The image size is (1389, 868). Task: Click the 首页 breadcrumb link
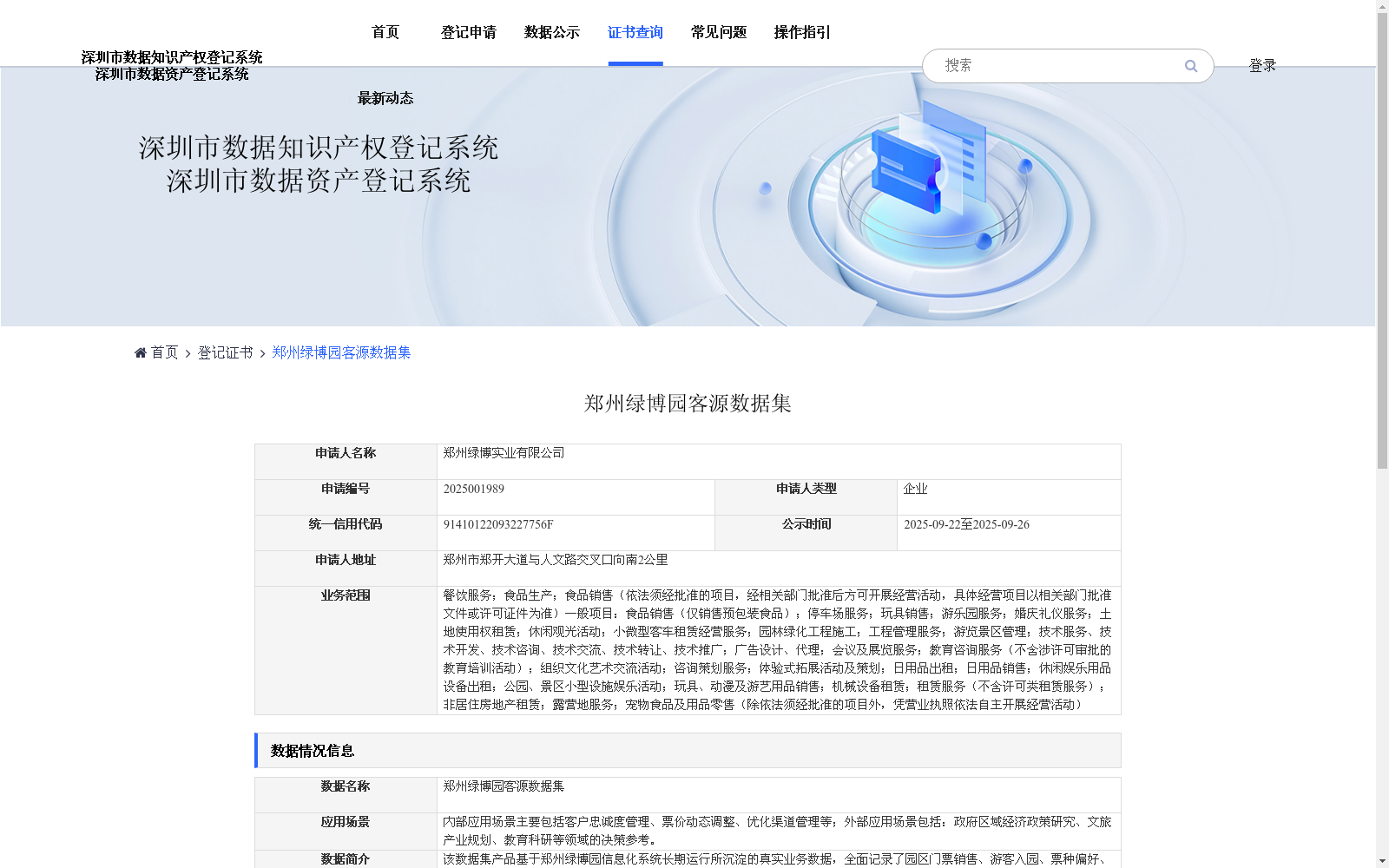[164, 352]
